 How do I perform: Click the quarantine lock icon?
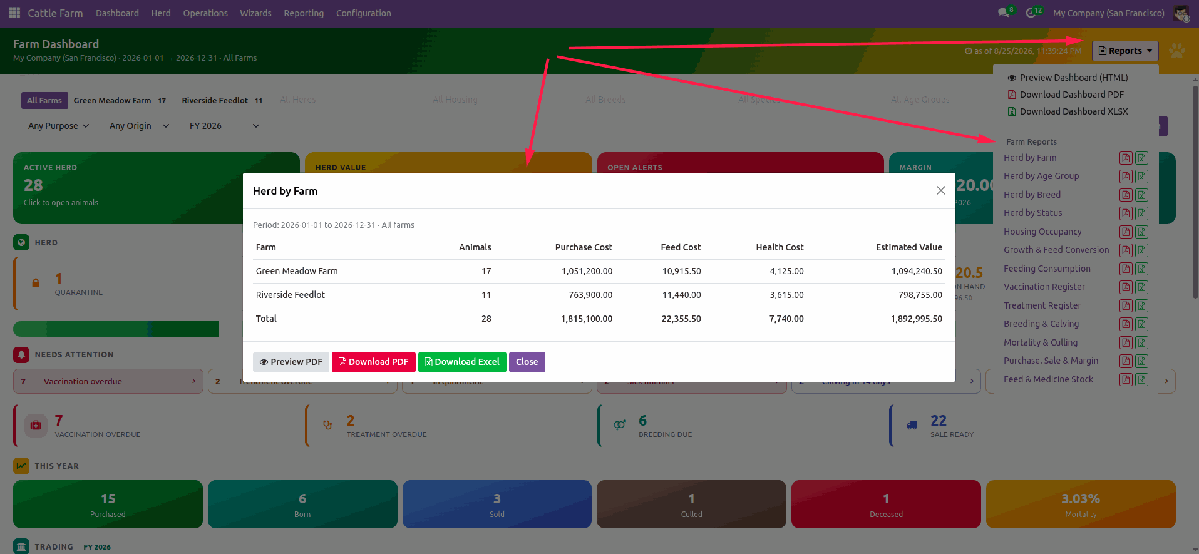coord(35,282)
